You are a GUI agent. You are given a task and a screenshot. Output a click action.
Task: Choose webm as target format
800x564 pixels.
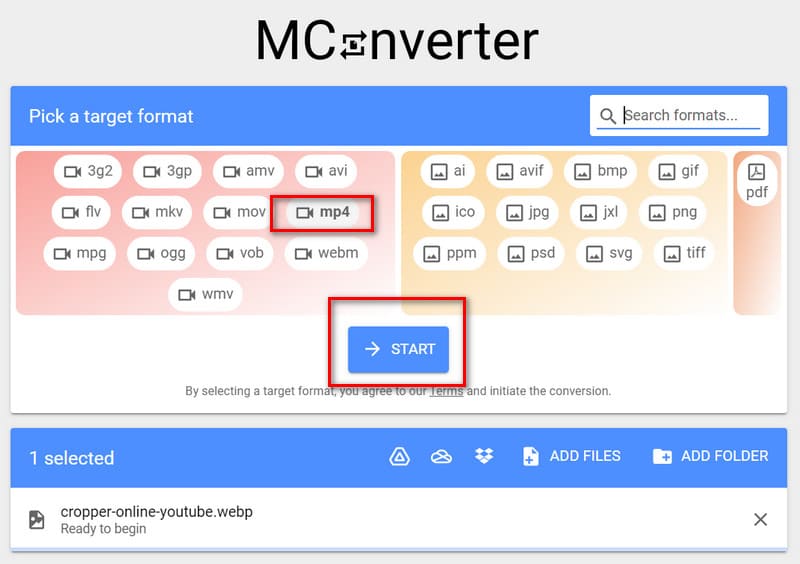point(326,254)
